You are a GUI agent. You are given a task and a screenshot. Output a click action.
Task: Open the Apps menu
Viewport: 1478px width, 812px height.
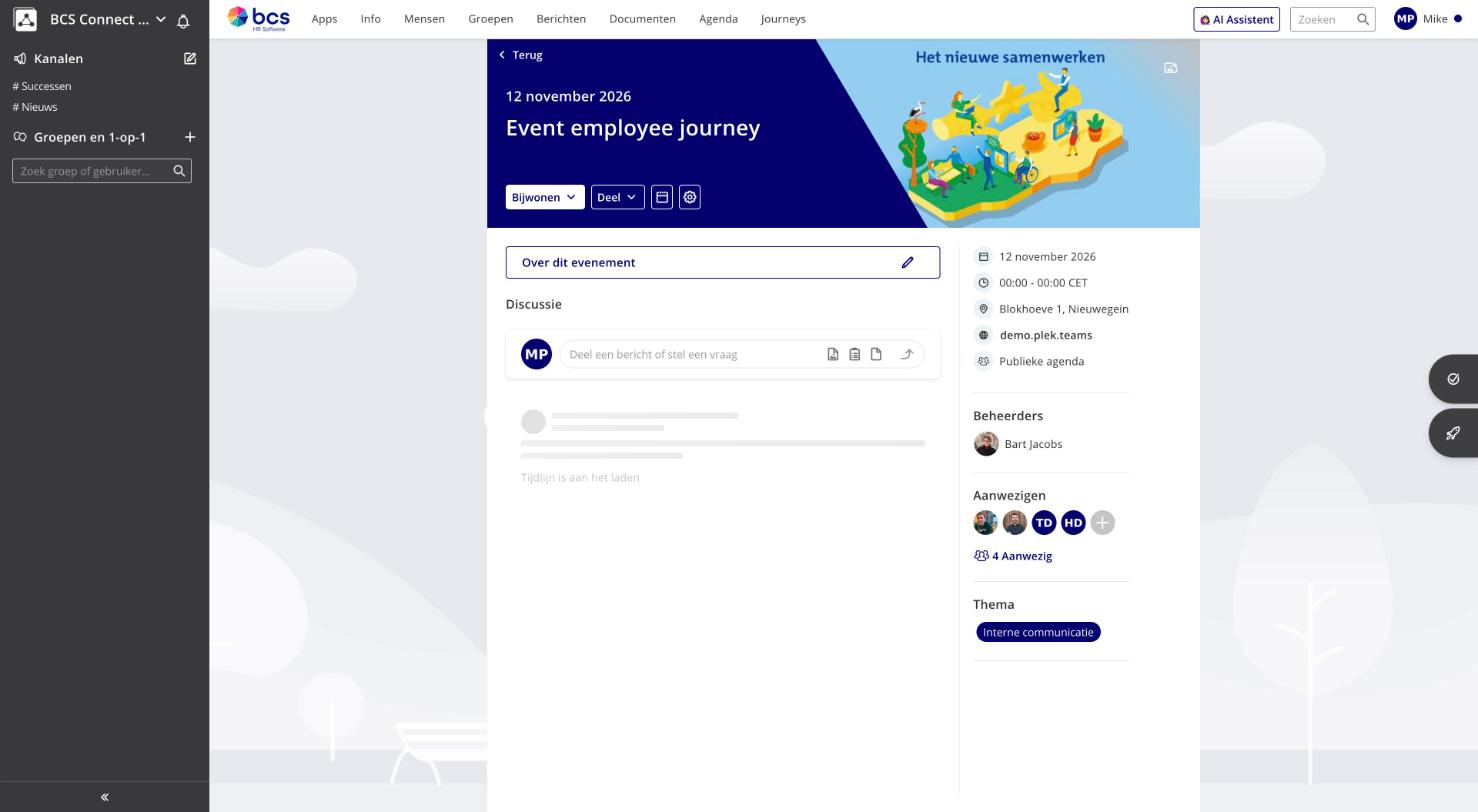click(x=324, y=19)
